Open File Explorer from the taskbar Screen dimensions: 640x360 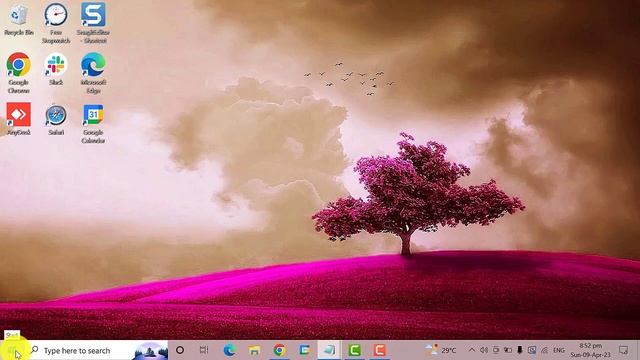click(x=254, y=350)
